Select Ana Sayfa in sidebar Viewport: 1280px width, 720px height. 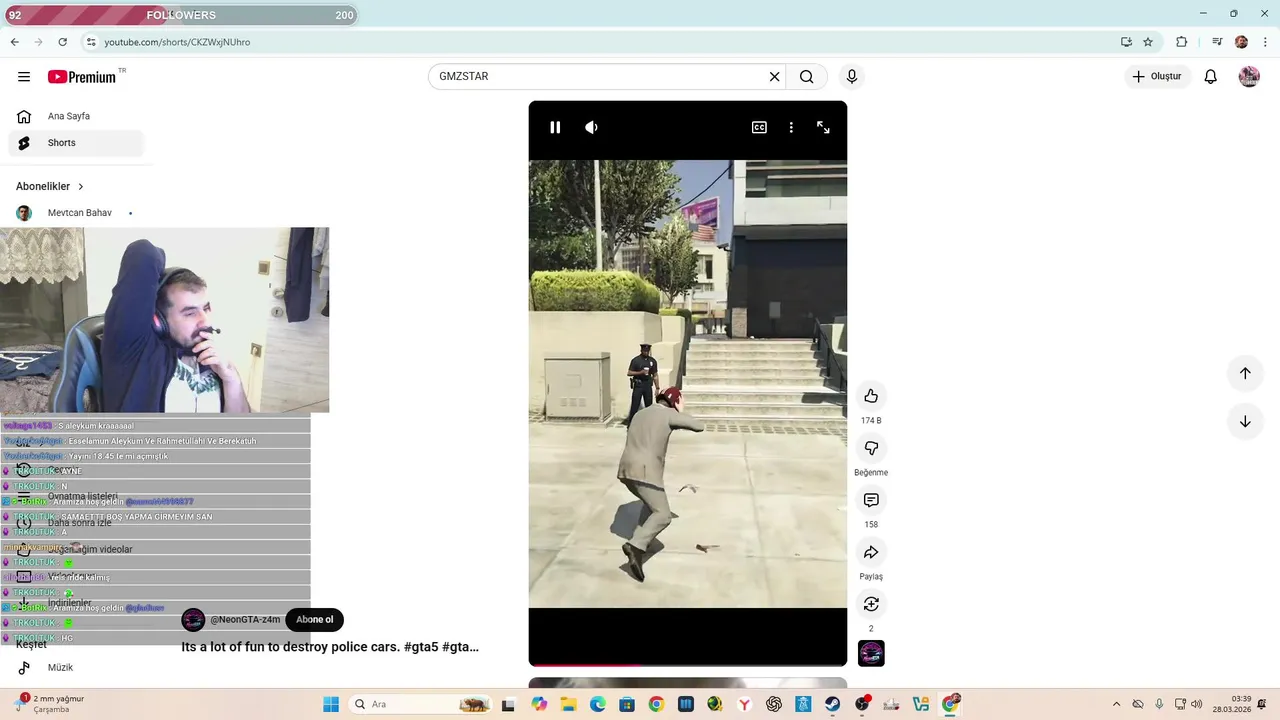coord(76,116)
